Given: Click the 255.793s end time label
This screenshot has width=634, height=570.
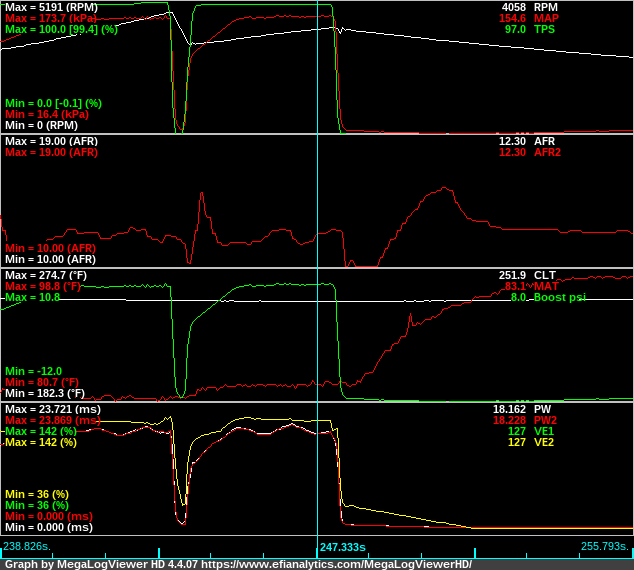Looking at the screenshot, I should click(x=605, y=547).
